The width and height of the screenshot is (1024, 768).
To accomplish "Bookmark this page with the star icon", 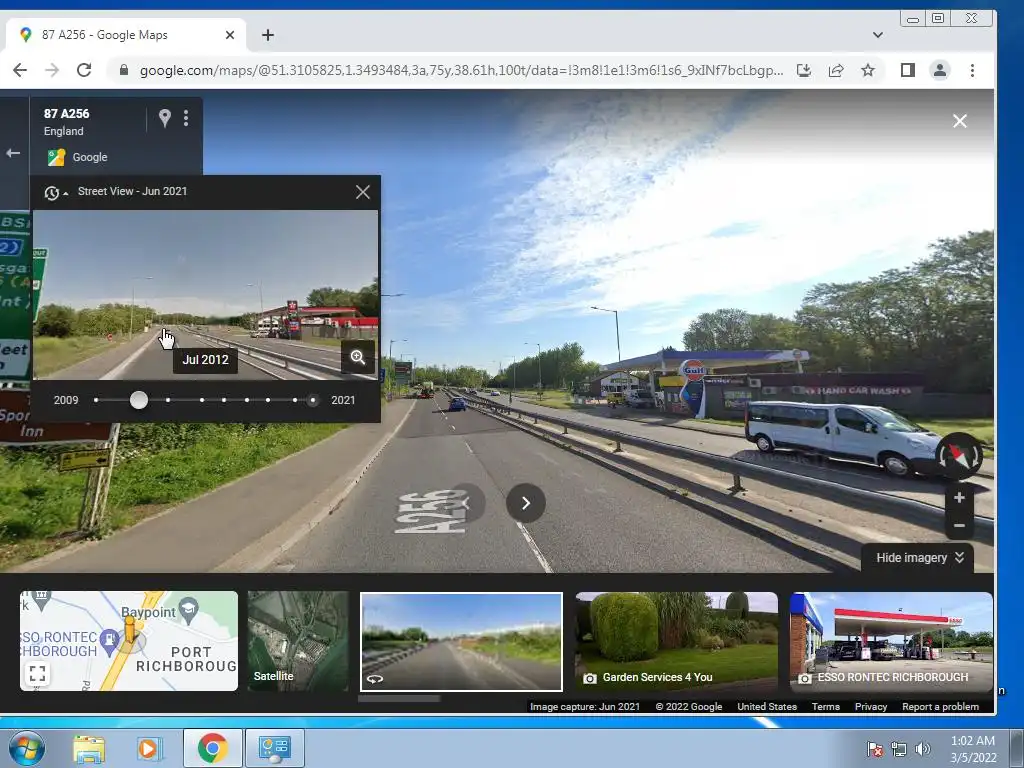I will click(868, 70).
